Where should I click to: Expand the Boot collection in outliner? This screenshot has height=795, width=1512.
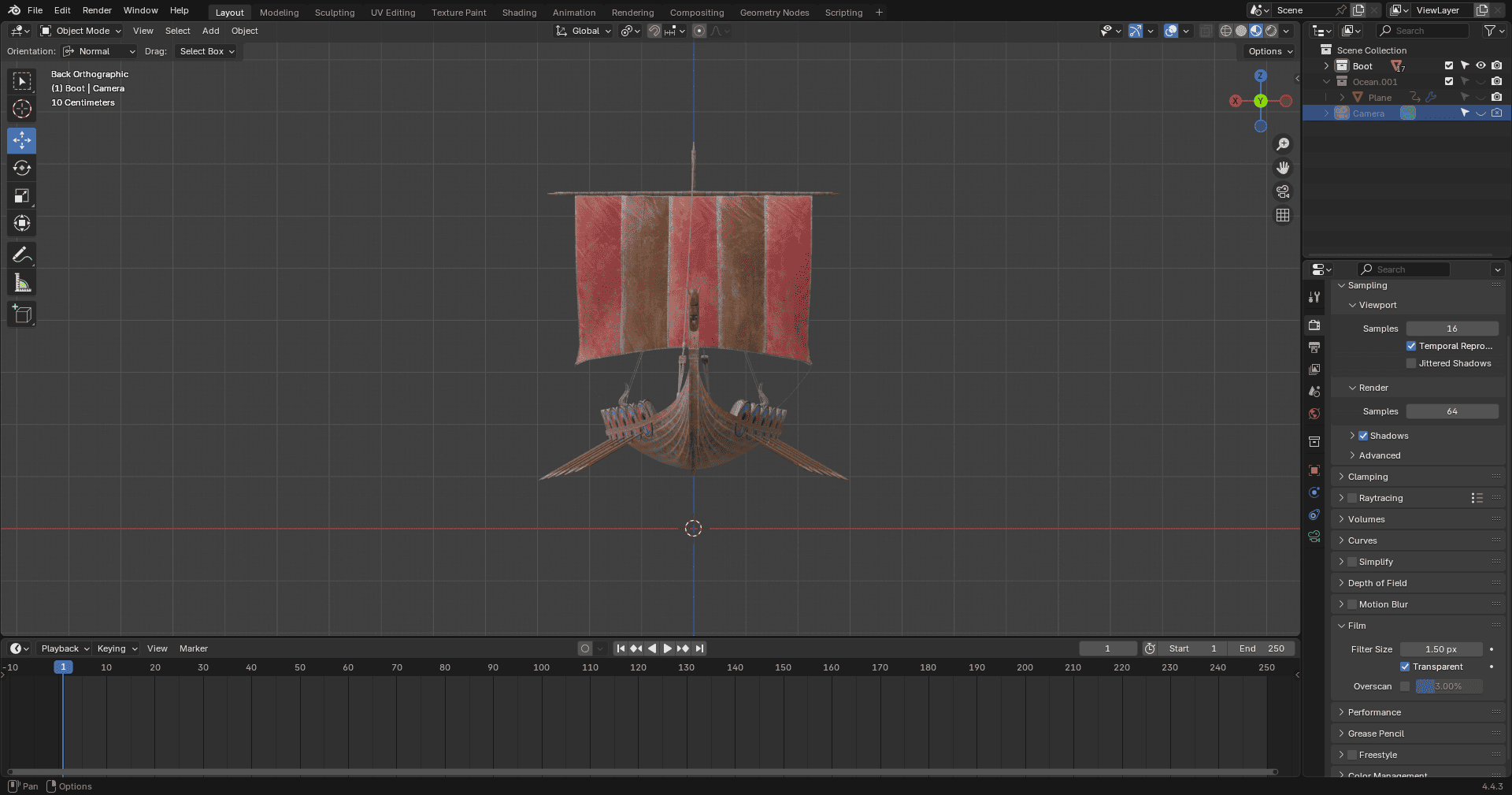1326,66
